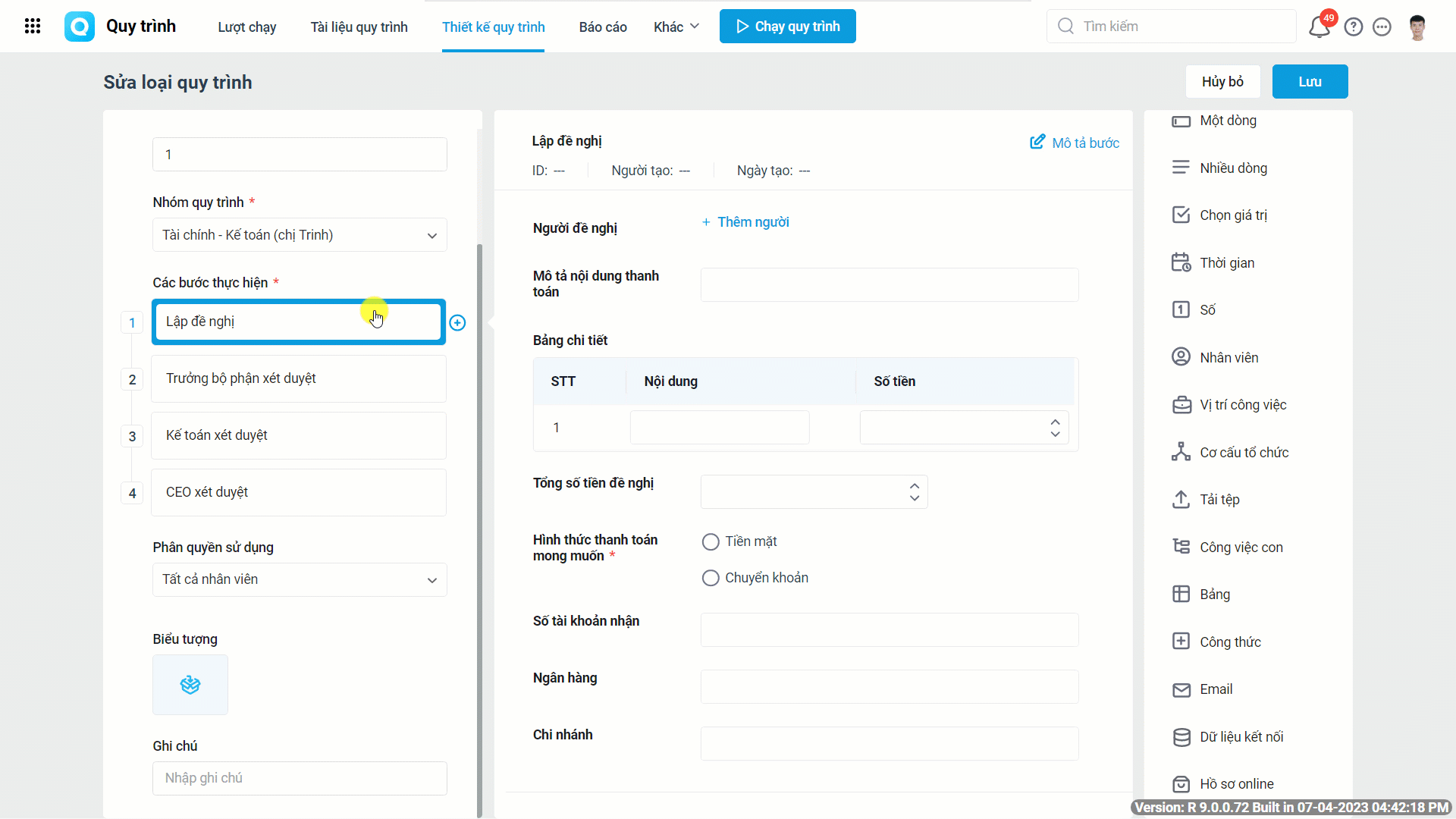
Task: Select the Trưởng bộ phận xét duyệt step
Action: 299,378
